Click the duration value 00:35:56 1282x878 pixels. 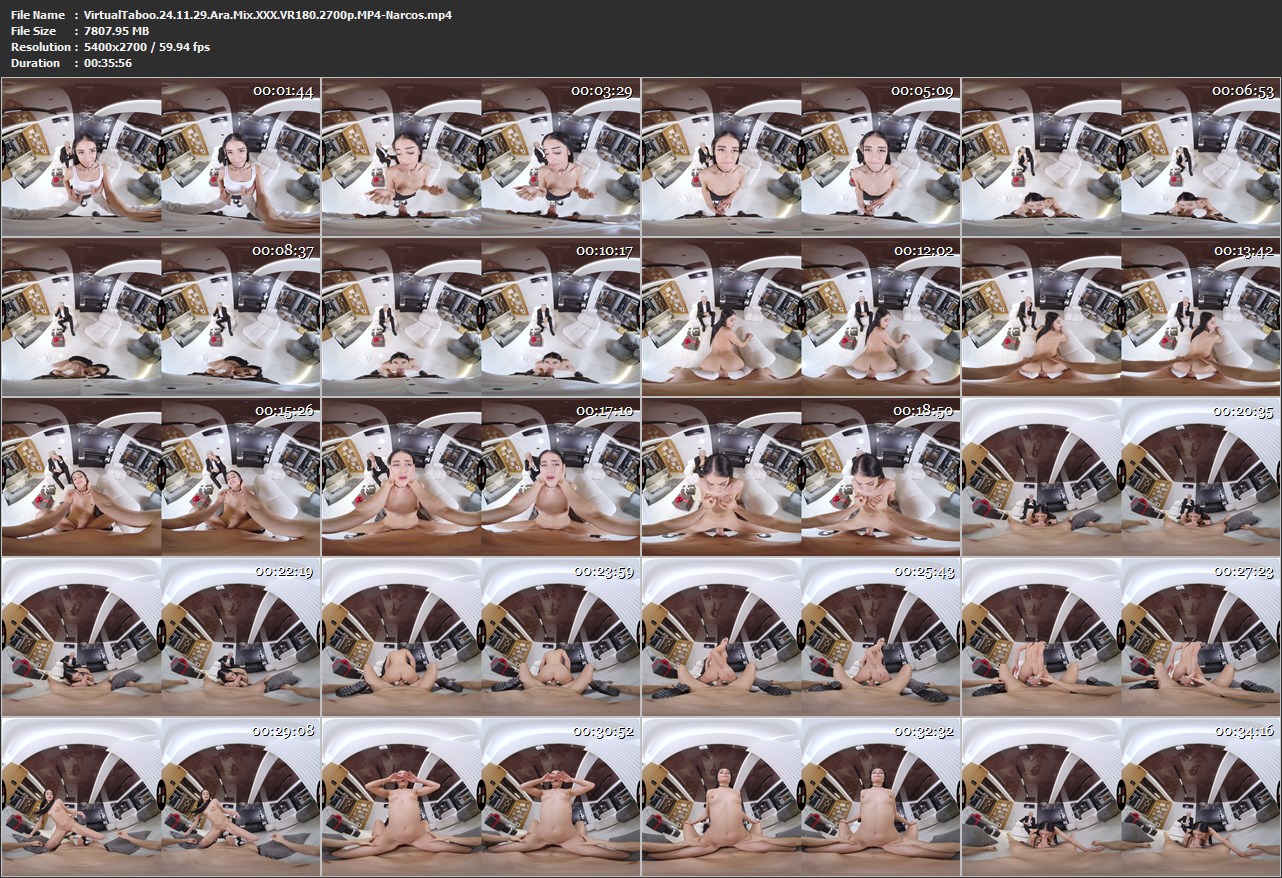(x=108, y=63)
